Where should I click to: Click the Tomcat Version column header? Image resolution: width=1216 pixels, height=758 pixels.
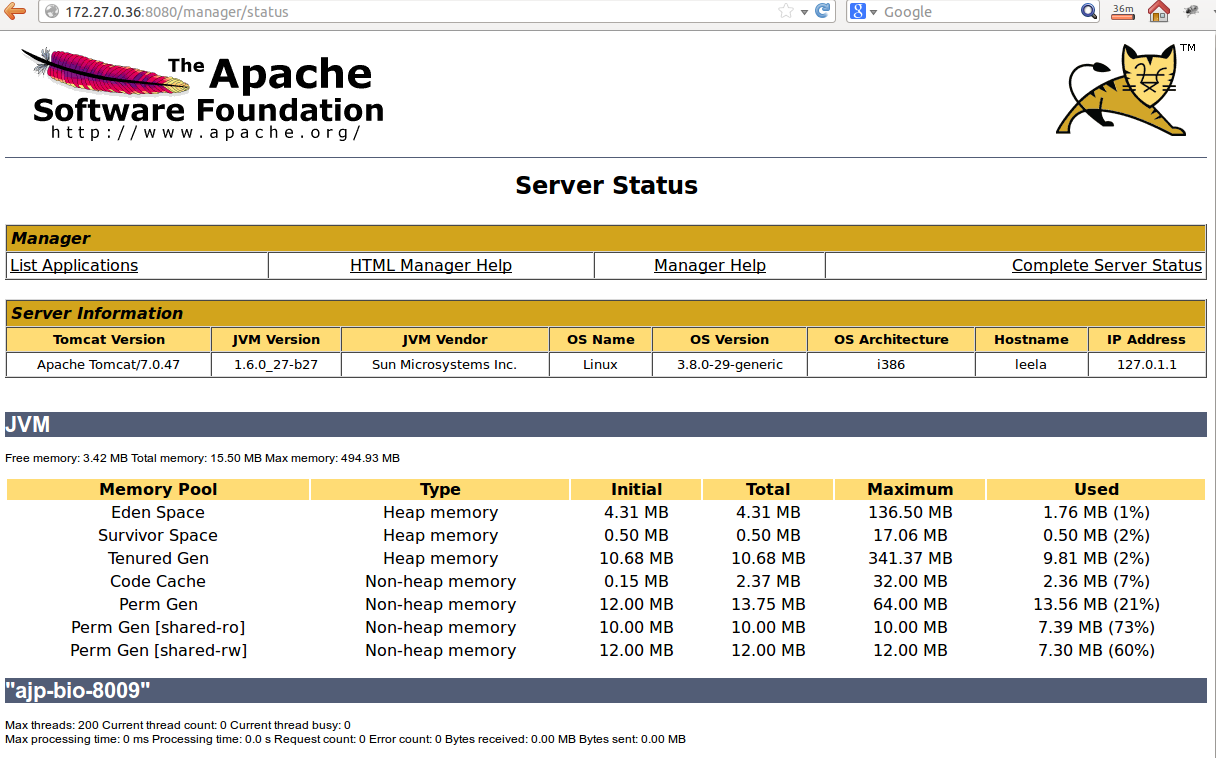[x=109, y=339]
